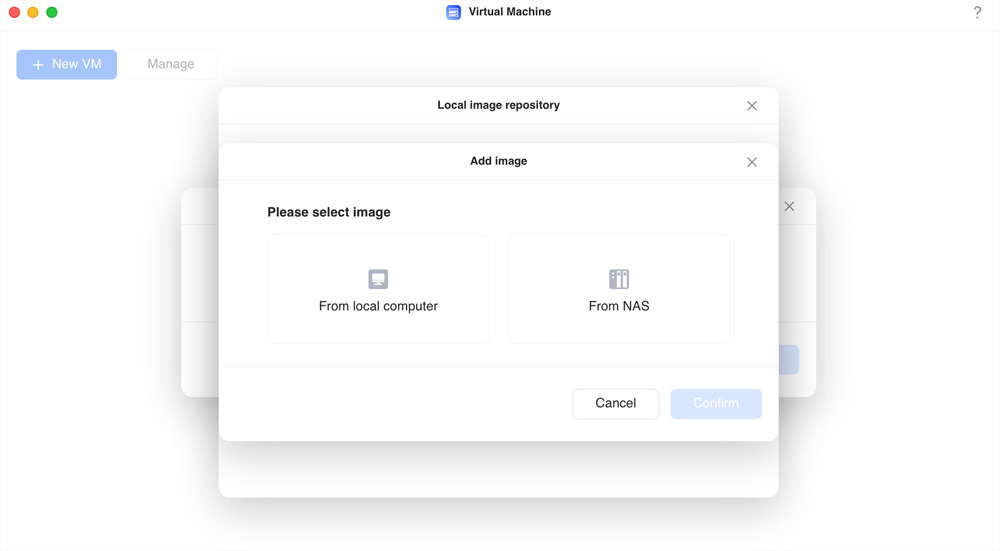1000x551 pixels.
Task: Click the Add image dialog title
Action: pyautogui.click(x=499, y=161)
